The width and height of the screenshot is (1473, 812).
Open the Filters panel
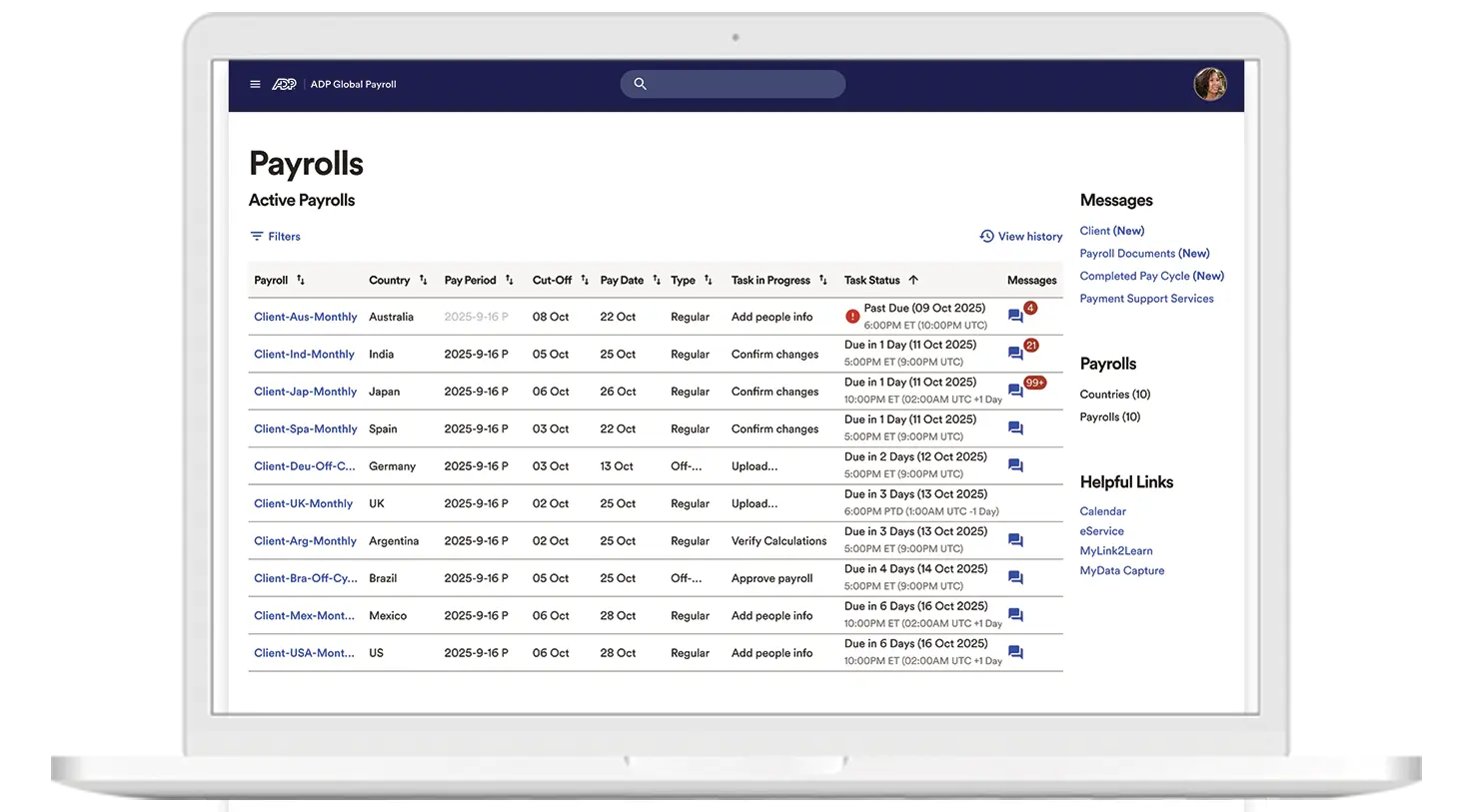pos(275,237)
